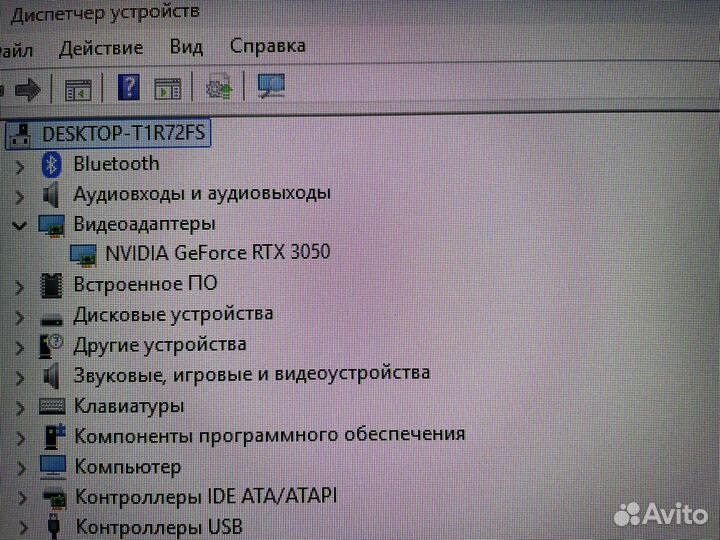Image resolution: width=720 pixels, height=540 pixels.
Task: Select Звуковые, игровые и видеоустройства label
Action: click(252, 374)
